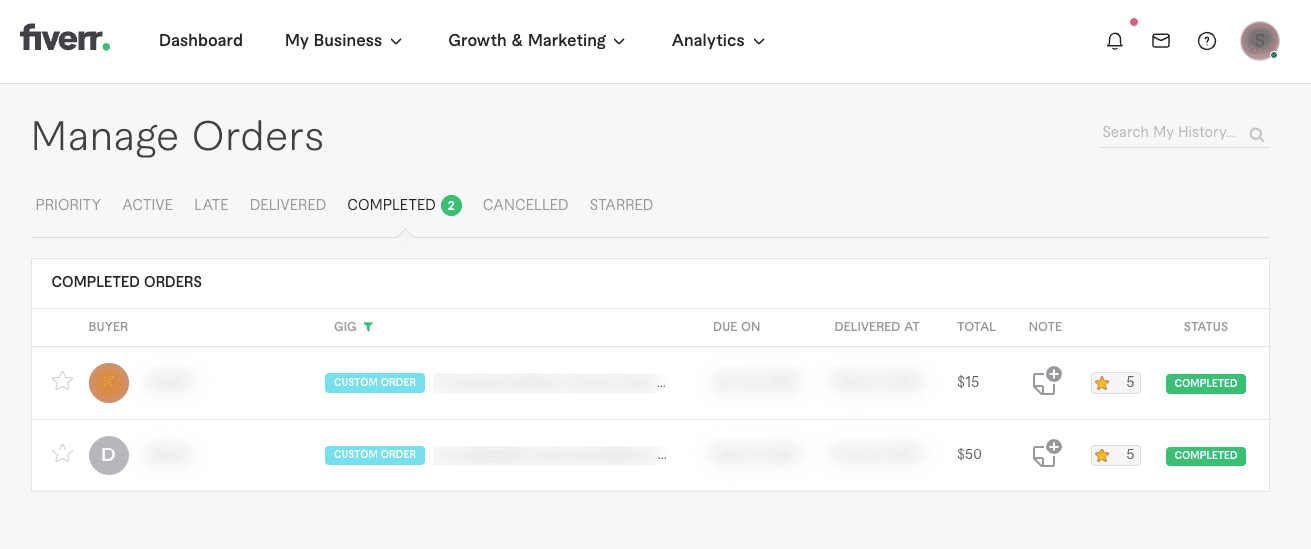Image resolution: width=1311 pixels, height=549 pixels.
Task: Star the $15 order row
Action: [62, 381]
